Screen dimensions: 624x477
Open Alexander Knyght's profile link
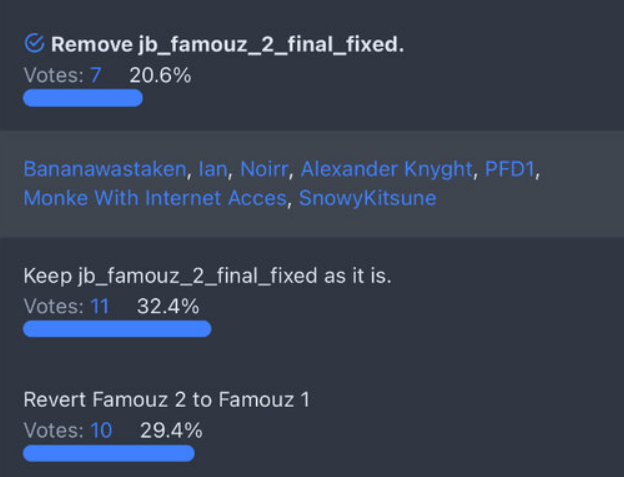(x=386, y=168)
